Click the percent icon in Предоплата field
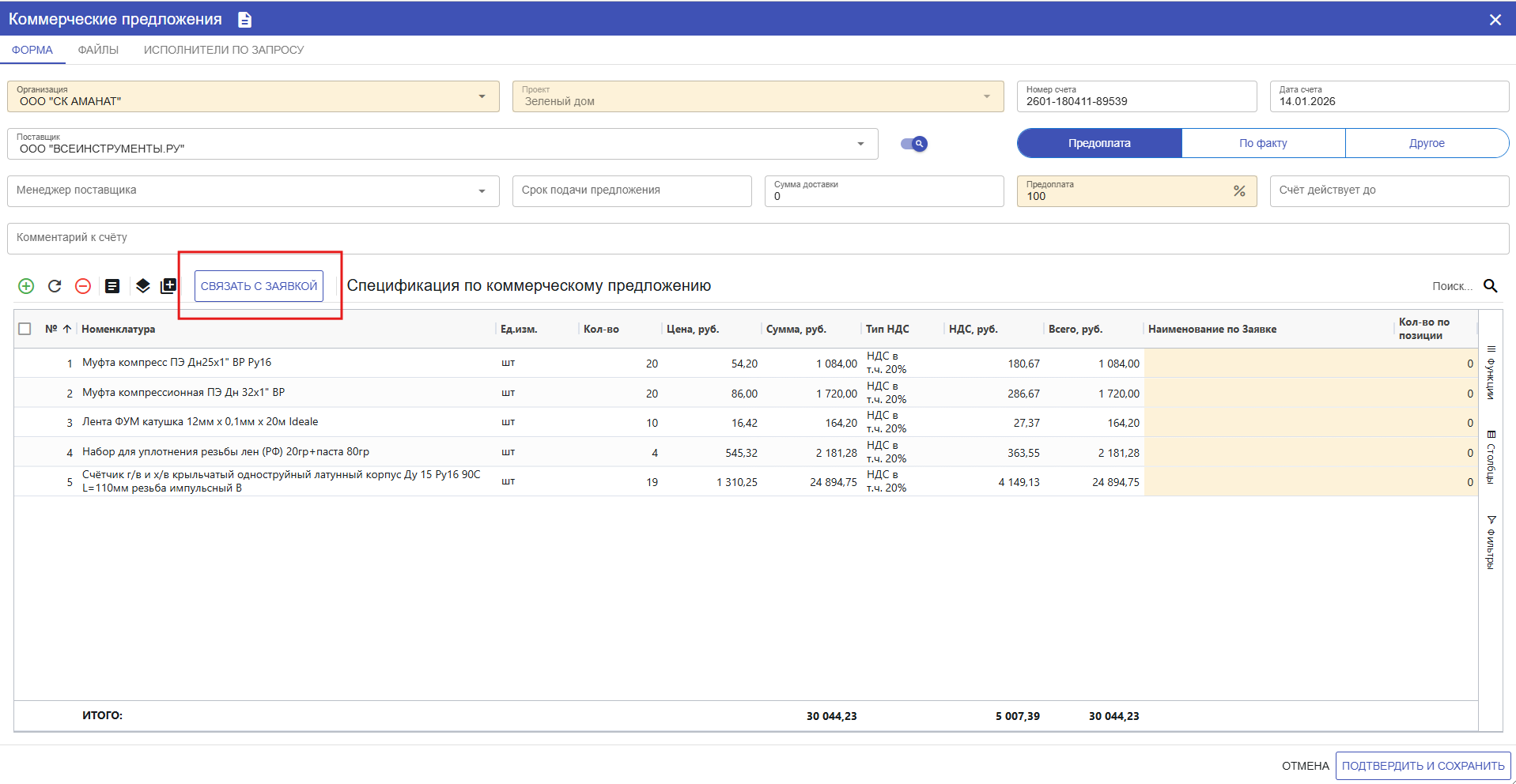This screenshot has width=1516, height=784. coord(1238,191)
